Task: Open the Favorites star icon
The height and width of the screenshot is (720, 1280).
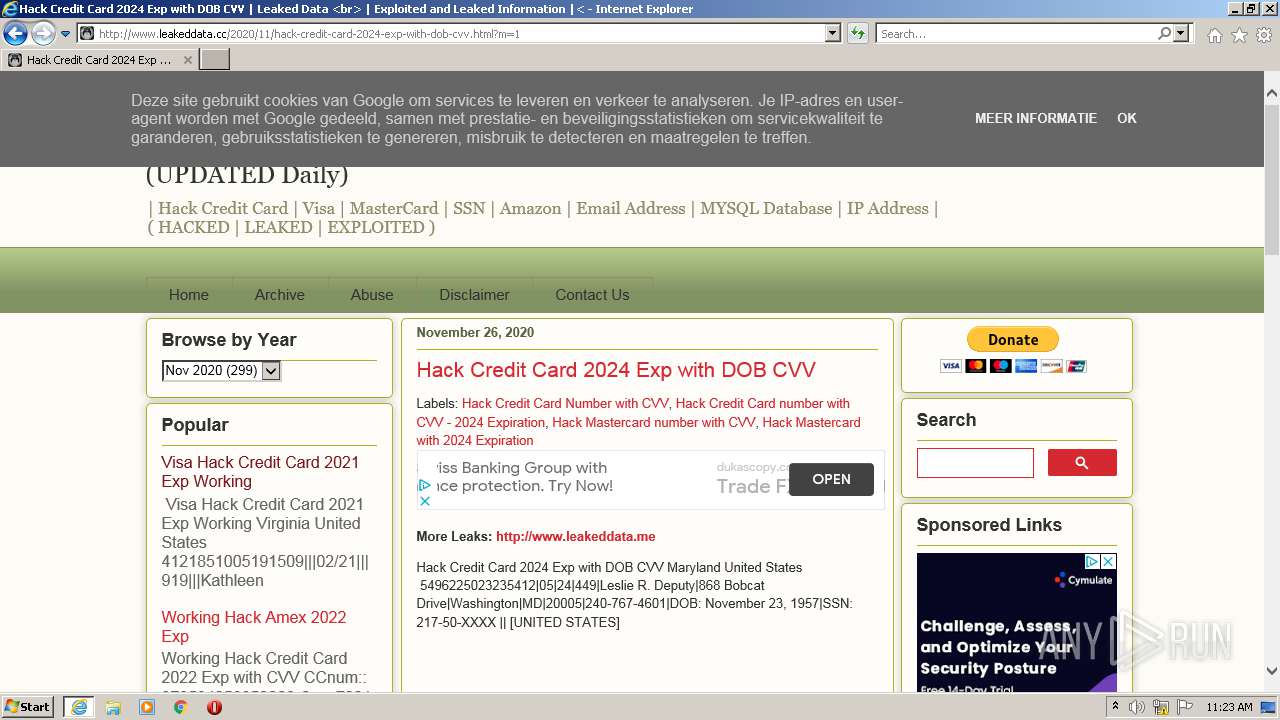Action: pos(1239,35)
